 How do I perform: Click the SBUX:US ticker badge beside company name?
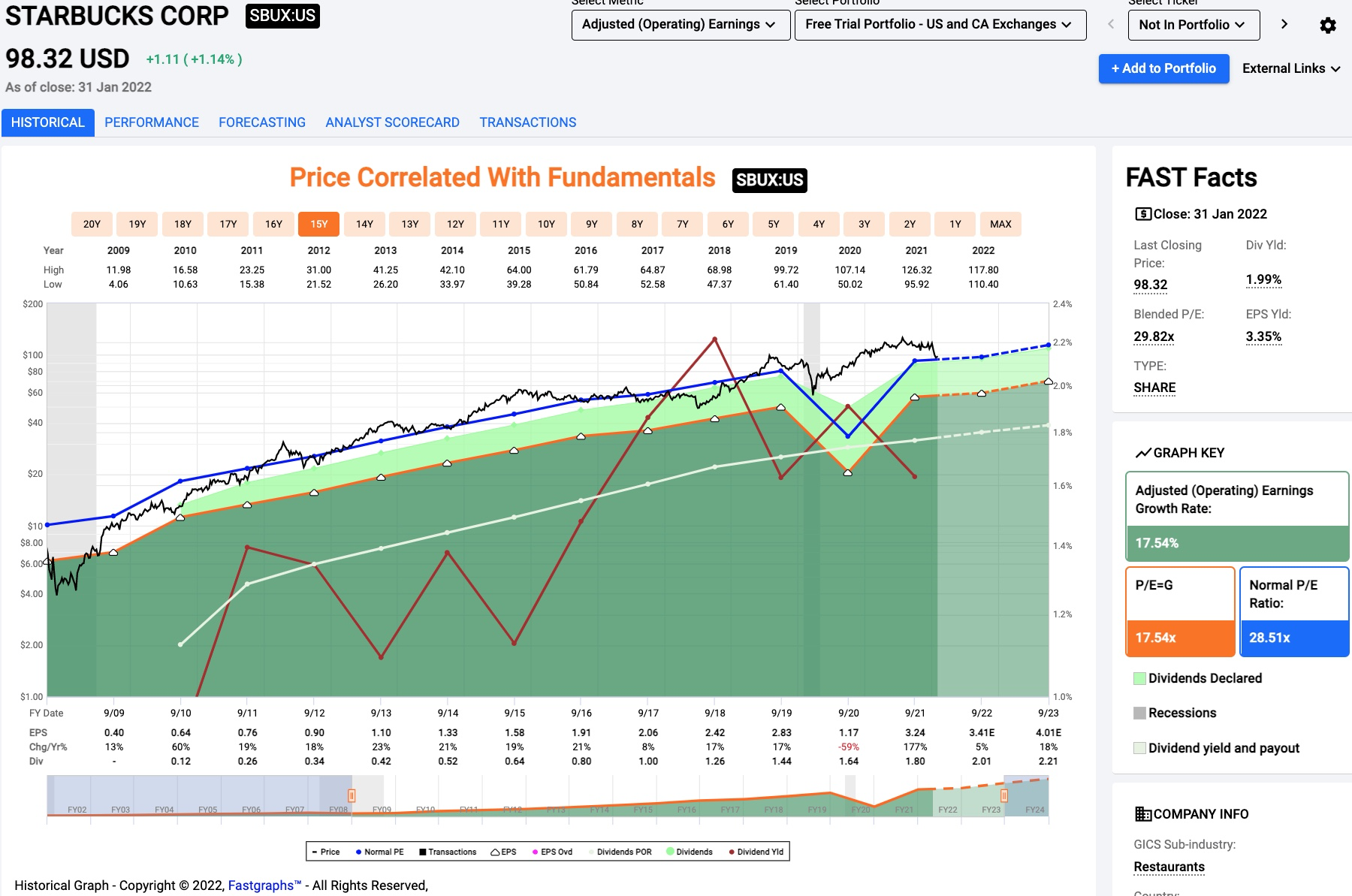point(282,16)
